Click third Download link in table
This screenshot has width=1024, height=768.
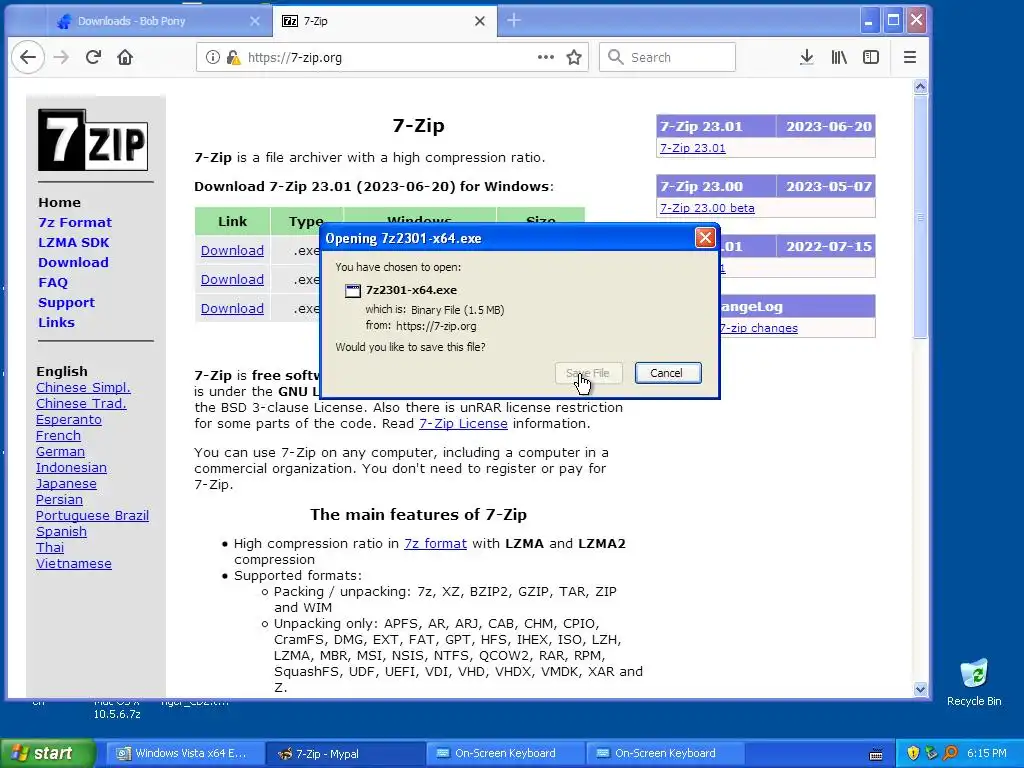[x=232, y=308]
